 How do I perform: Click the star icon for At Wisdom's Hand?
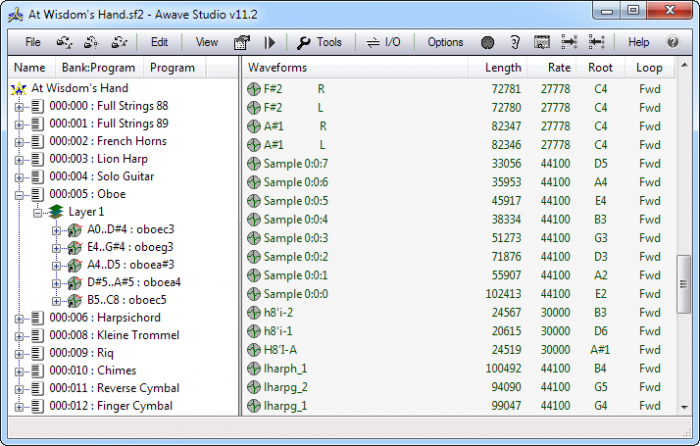(18, 88)
